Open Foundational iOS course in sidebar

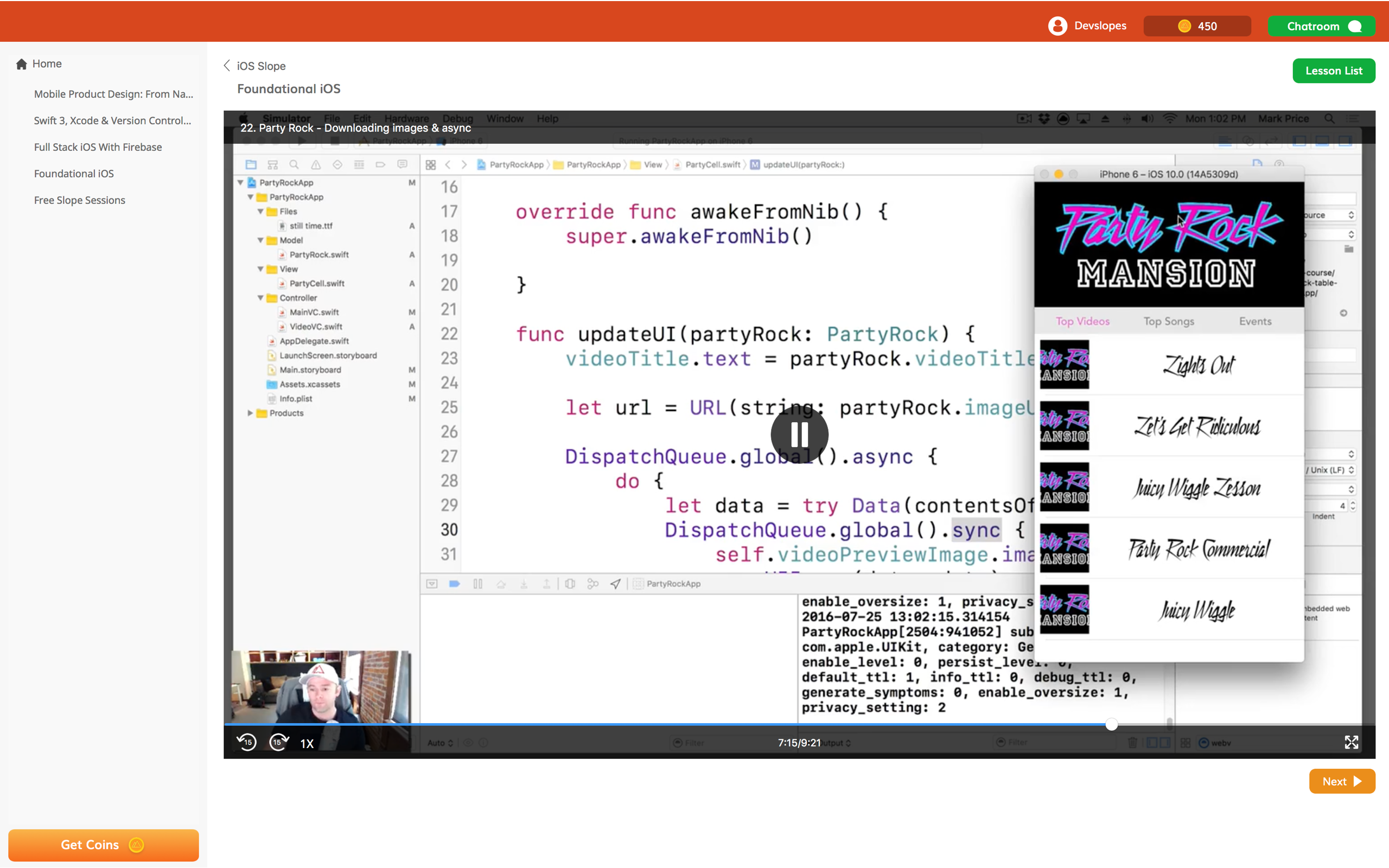click(73, 174)
